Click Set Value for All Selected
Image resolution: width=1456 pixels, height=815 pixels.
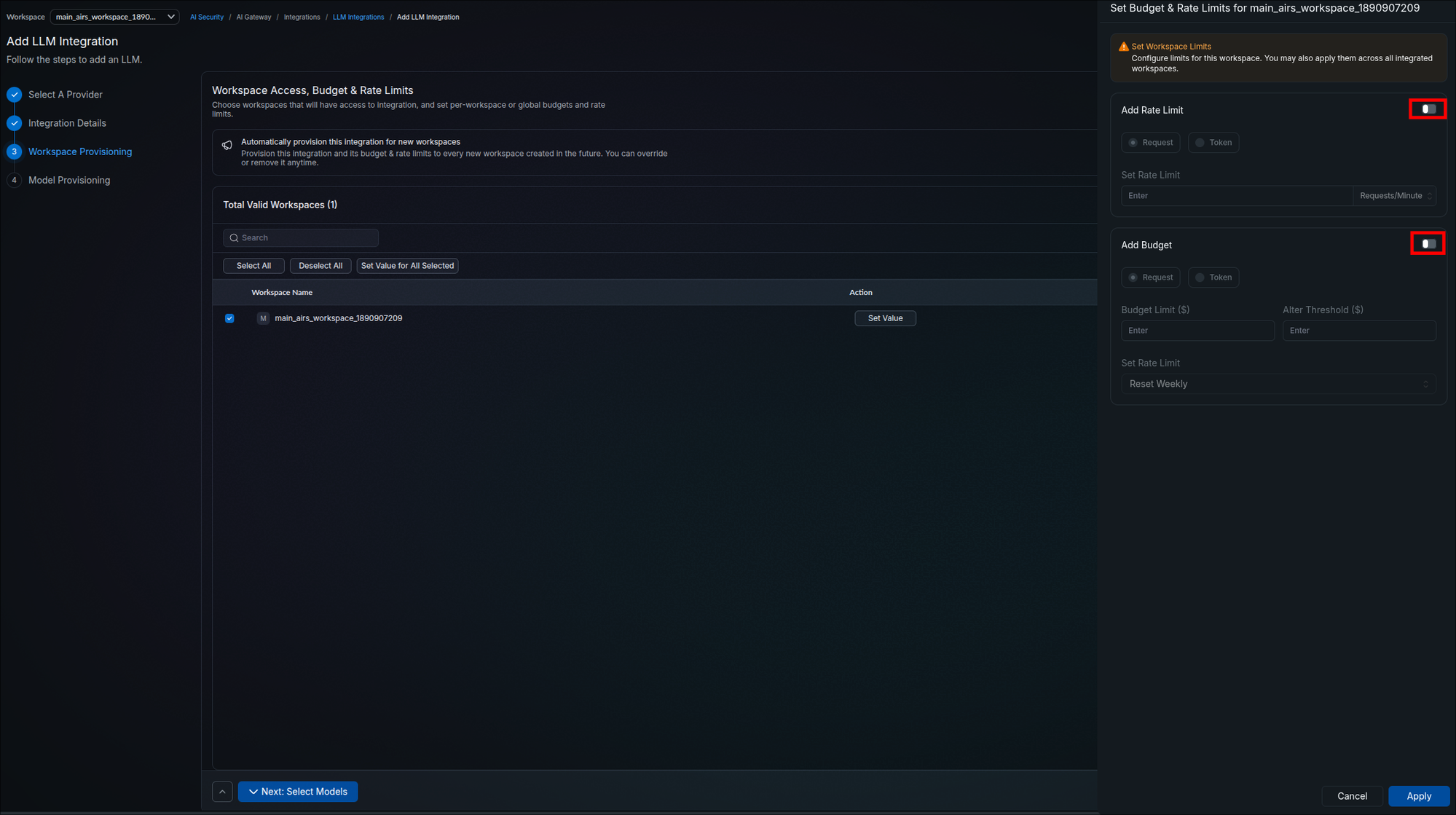pos(407,266)
